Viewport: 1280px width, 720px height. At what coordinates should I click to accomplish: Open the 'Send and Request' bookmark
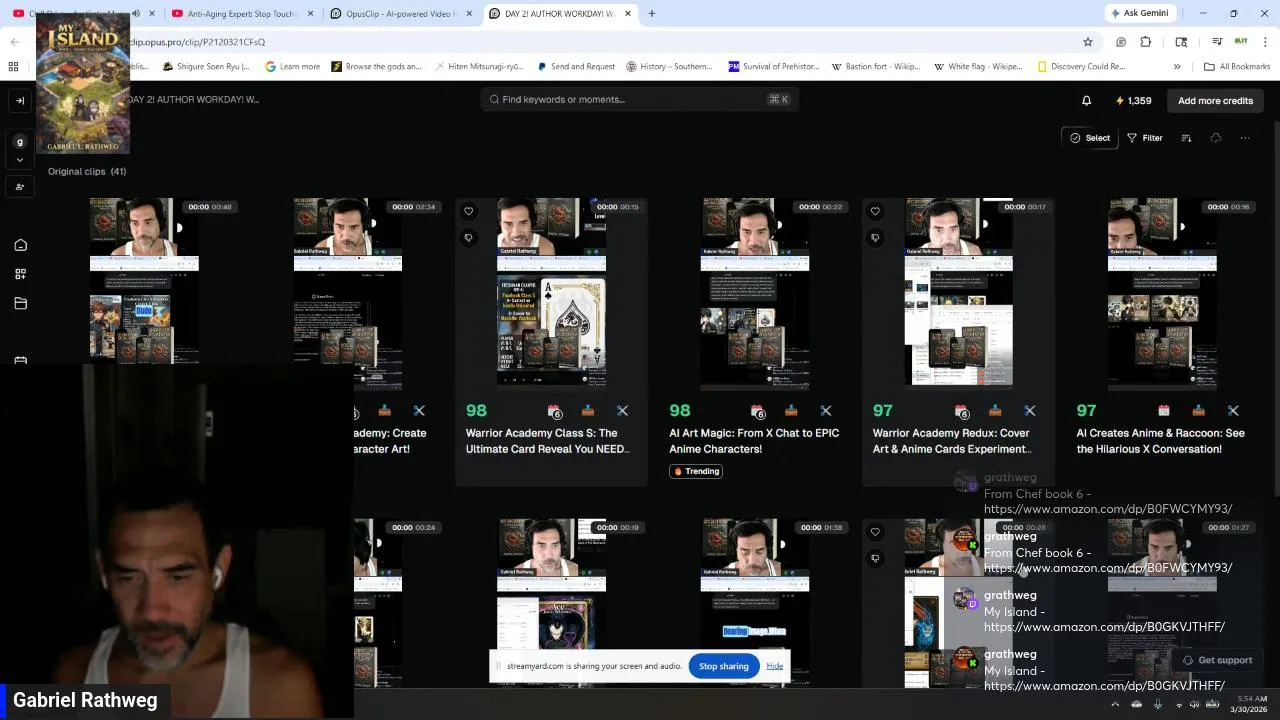[576, 67]
